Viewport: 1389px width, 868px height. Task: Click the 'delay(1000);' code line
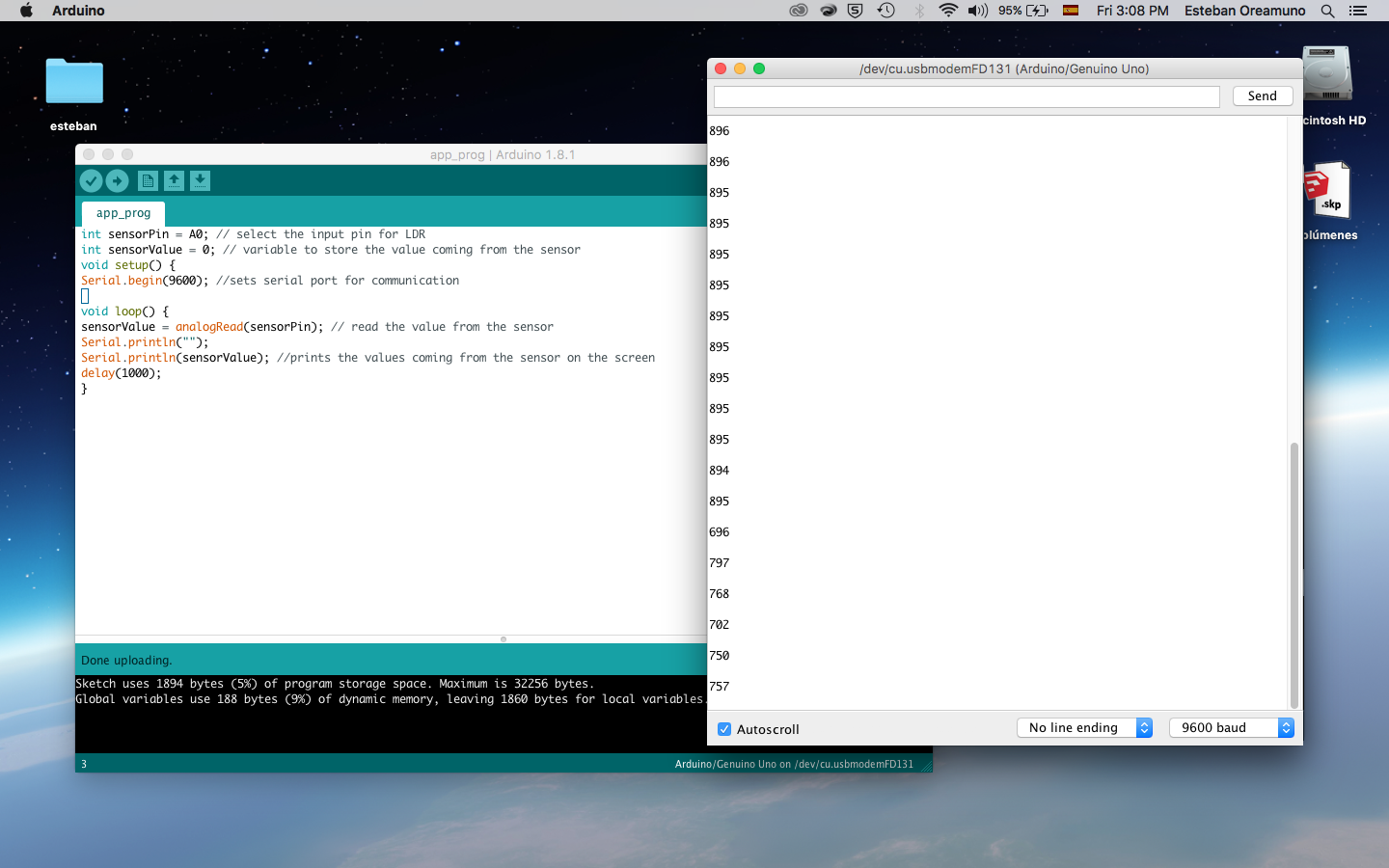click(x=122, y=373)
